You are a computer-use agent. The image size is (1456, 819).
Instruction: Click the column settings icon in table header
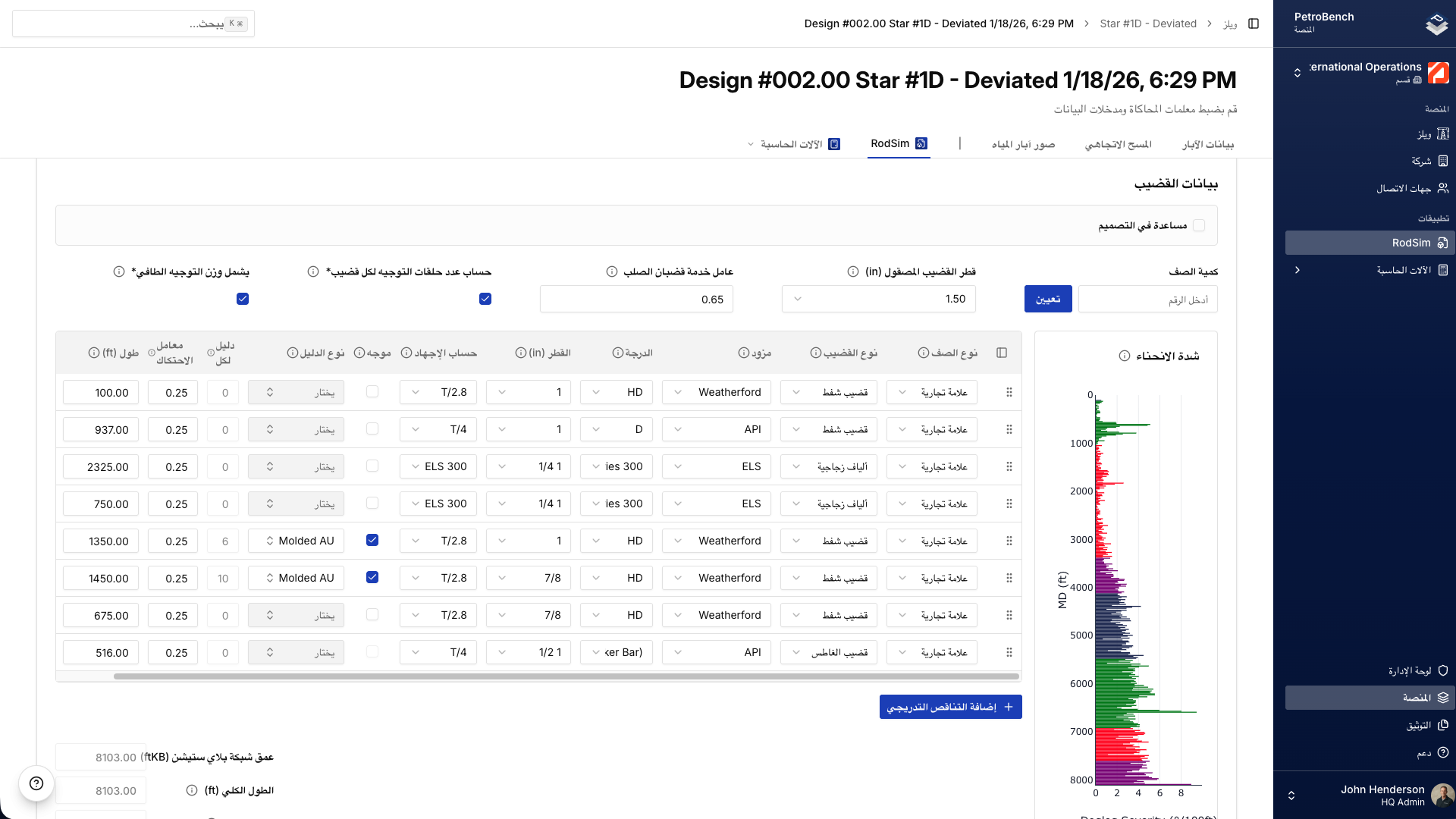point(1002,353)
